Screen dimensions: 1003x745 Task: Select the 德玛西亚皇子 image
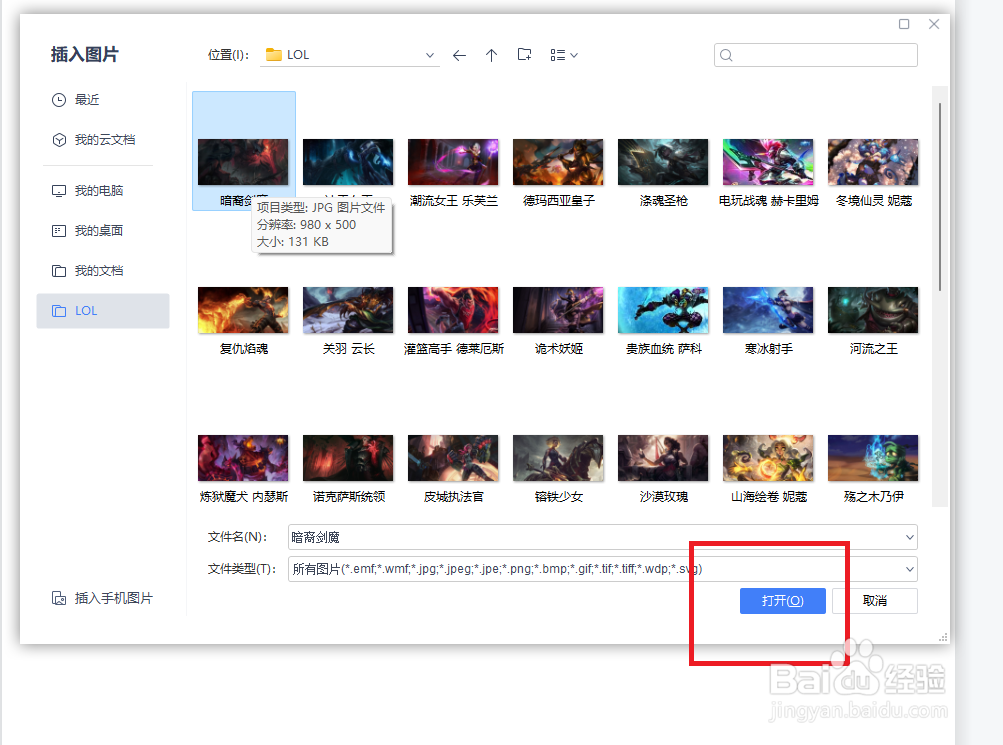(x=558, y=162)
